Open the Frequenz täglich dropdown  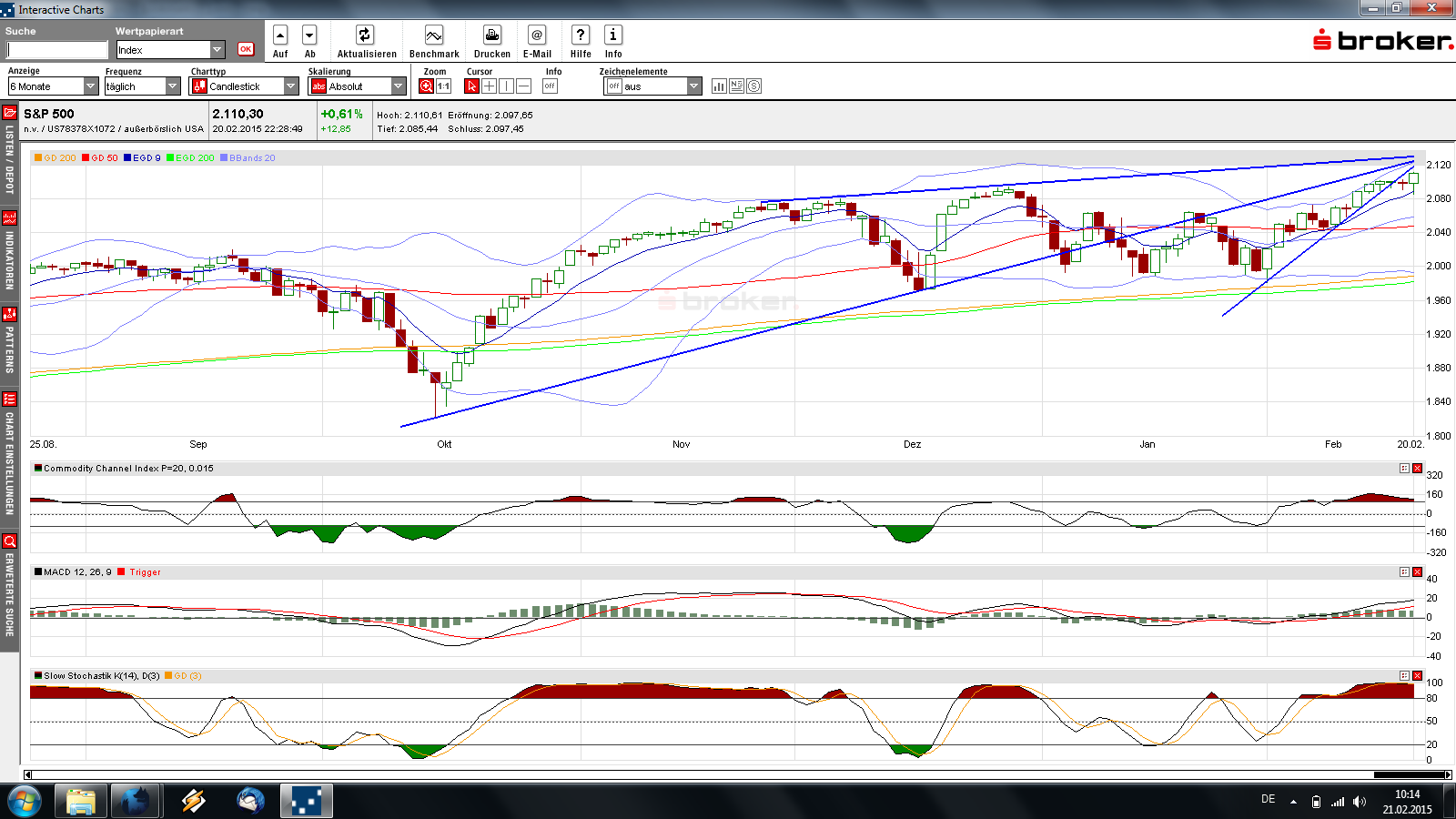tap(143, 86)
